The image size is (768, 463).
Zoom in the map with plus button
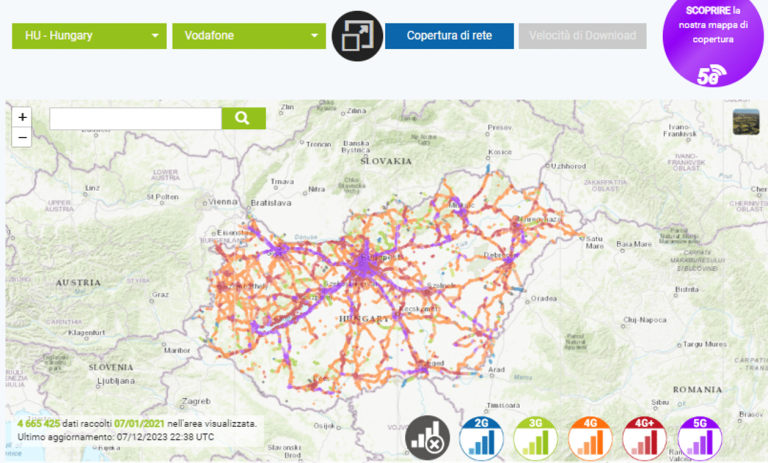(22, 117)
